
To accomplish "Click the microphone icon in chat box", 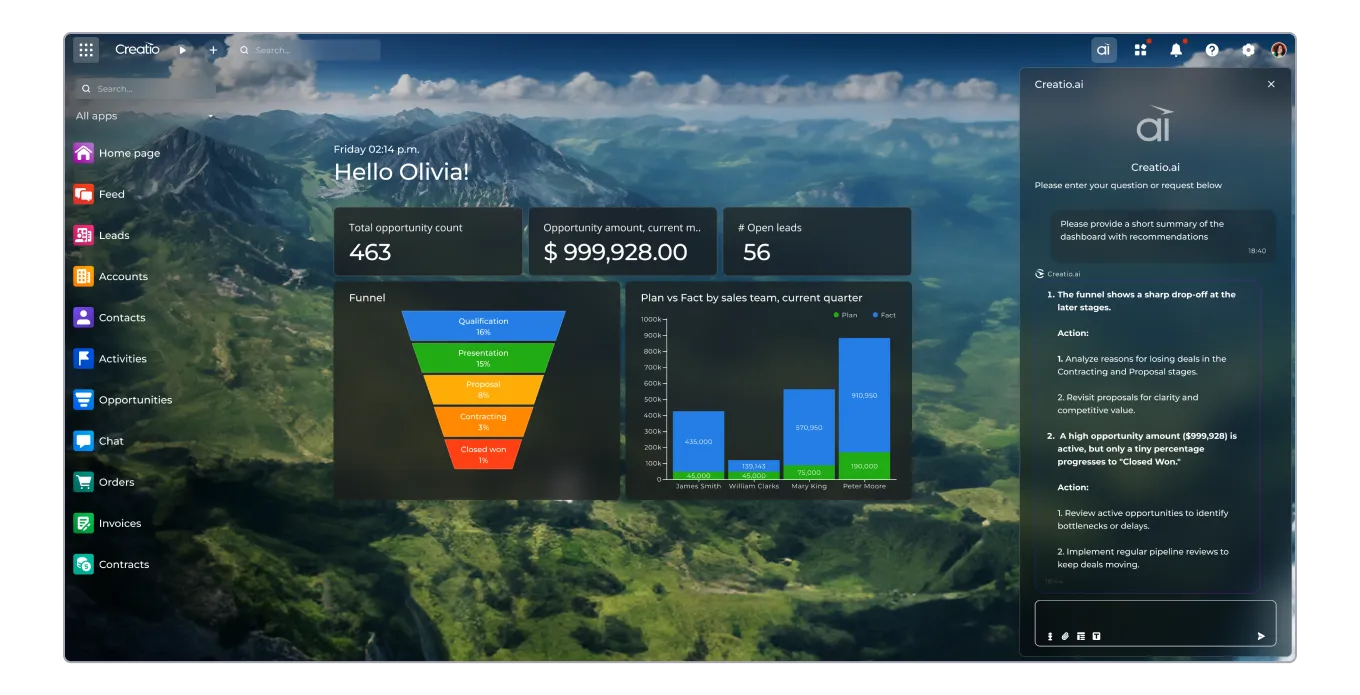I will pos(1050,636).
